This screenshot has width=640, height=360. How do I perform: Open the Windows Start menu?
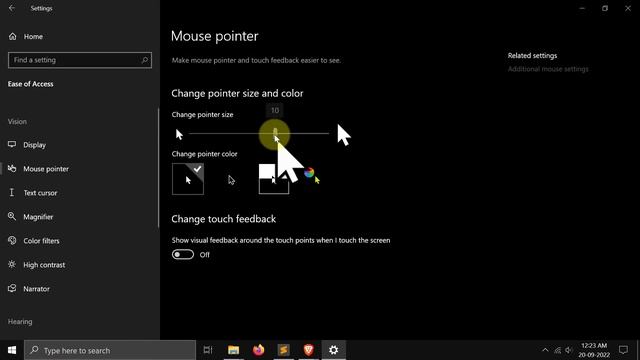(12, 350)
